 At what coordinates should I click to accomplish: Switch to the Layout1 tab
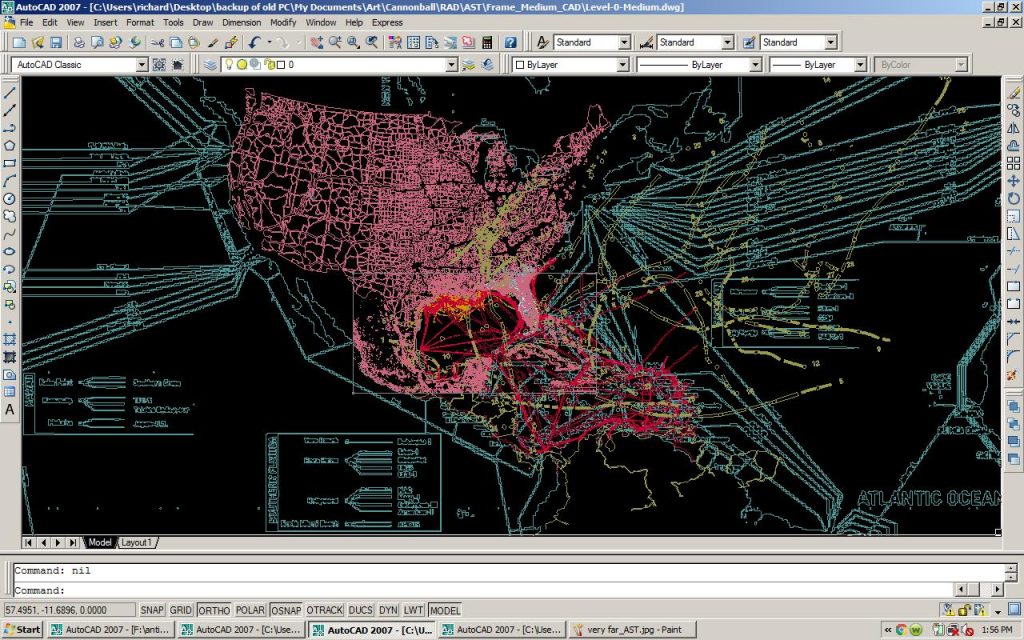point(137,542)
